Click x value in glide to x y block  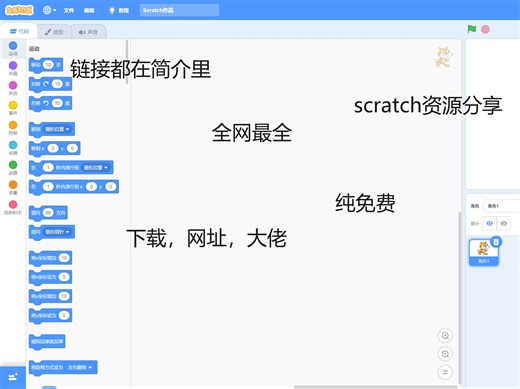91,187
